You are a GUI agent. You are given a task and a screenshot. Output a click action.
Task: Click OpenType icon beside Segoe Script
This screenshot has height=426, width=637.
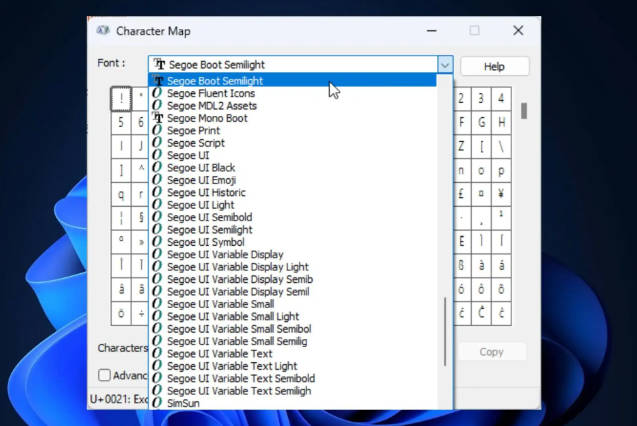(x=157, y=143)
